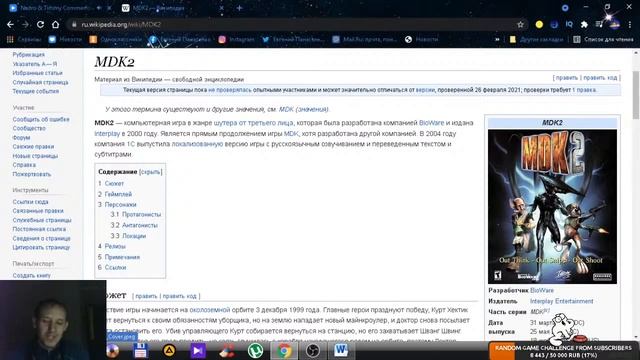
Task: Open не проверялась link in review notice
Action: click(x=229, y=90)
